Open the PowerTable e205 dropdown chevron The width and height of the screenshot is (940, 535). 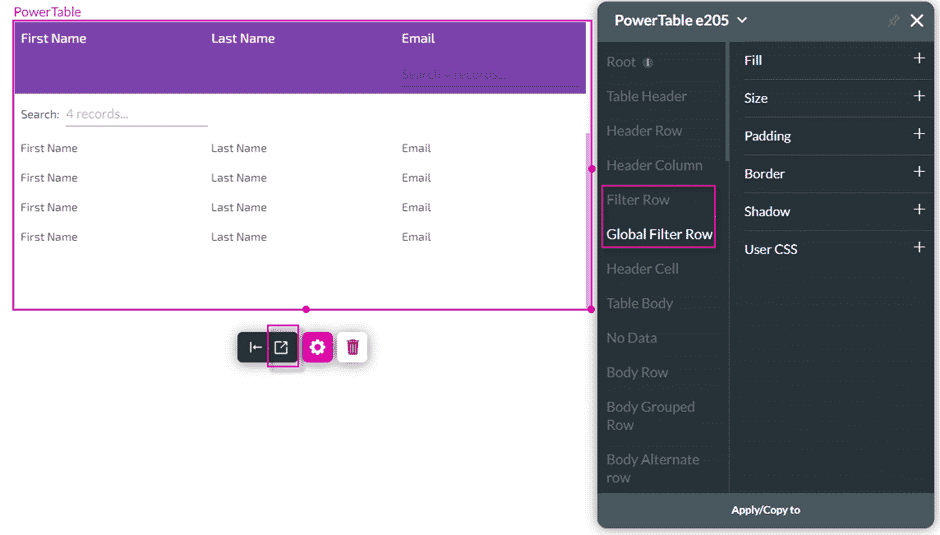point(742,20)
